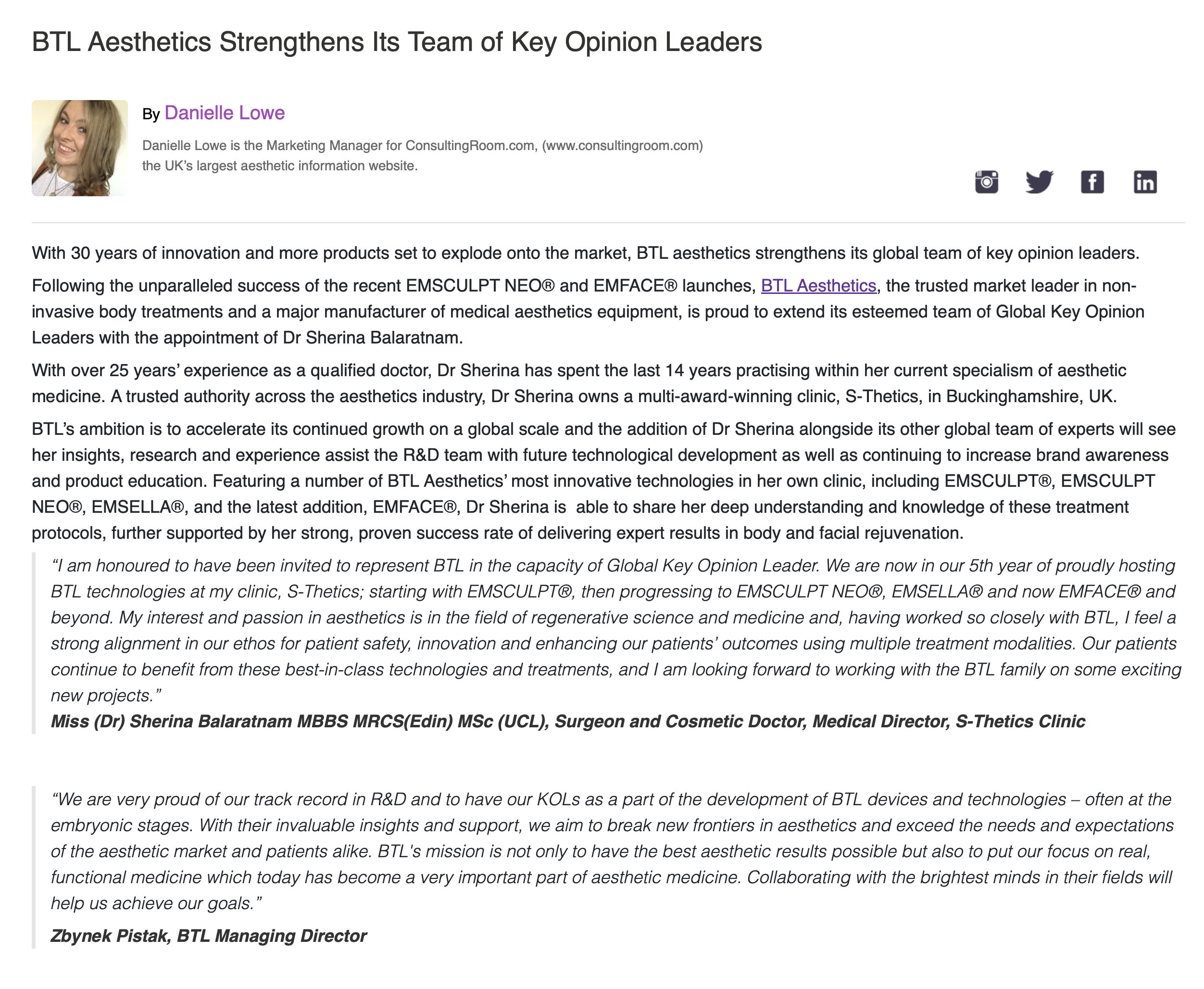Click the "By" label before the author name
Image resolution: width=1204 pixels, height=989 pixels.
pos(151,114)
